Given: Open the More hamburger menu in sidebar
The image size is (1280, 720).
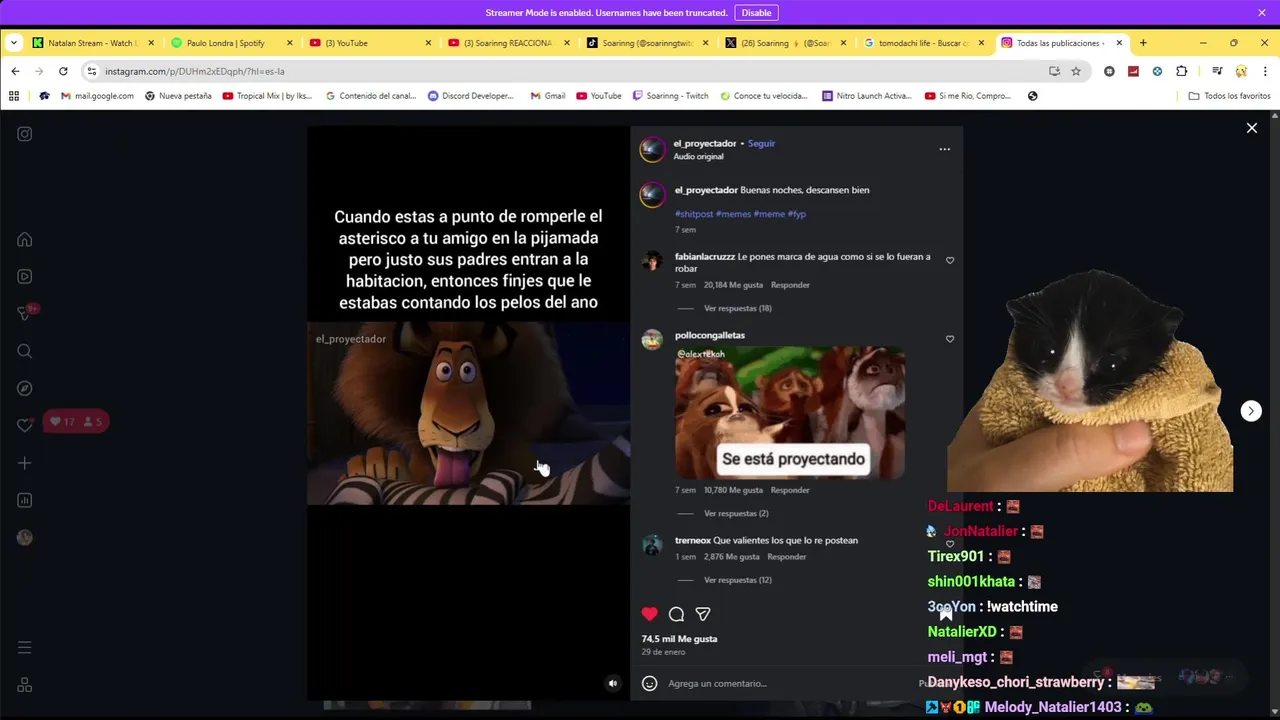Looking at the screenshot, I should click(25, 648).
